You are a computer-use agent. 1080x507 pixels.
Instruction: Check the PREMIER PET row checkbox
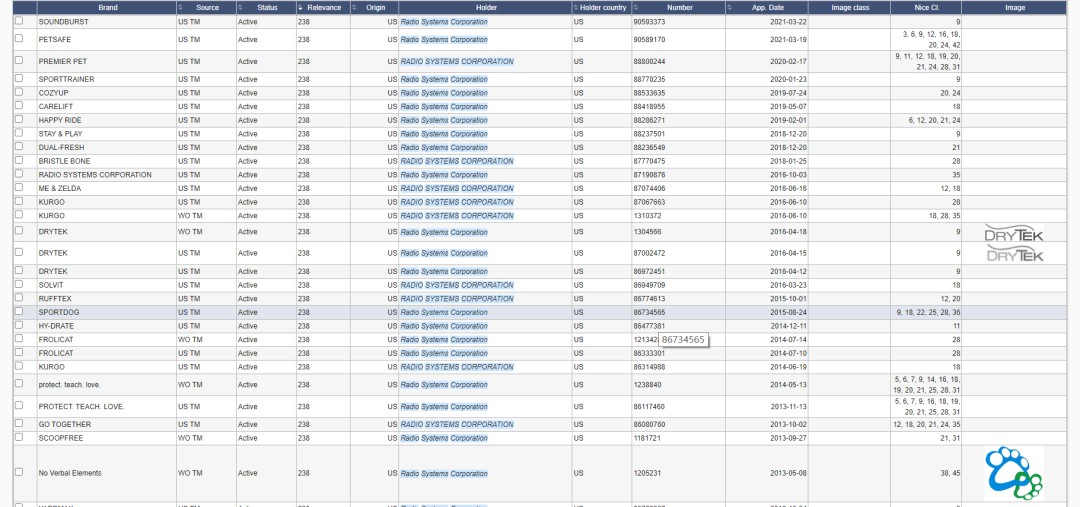[x=19, y=61]
